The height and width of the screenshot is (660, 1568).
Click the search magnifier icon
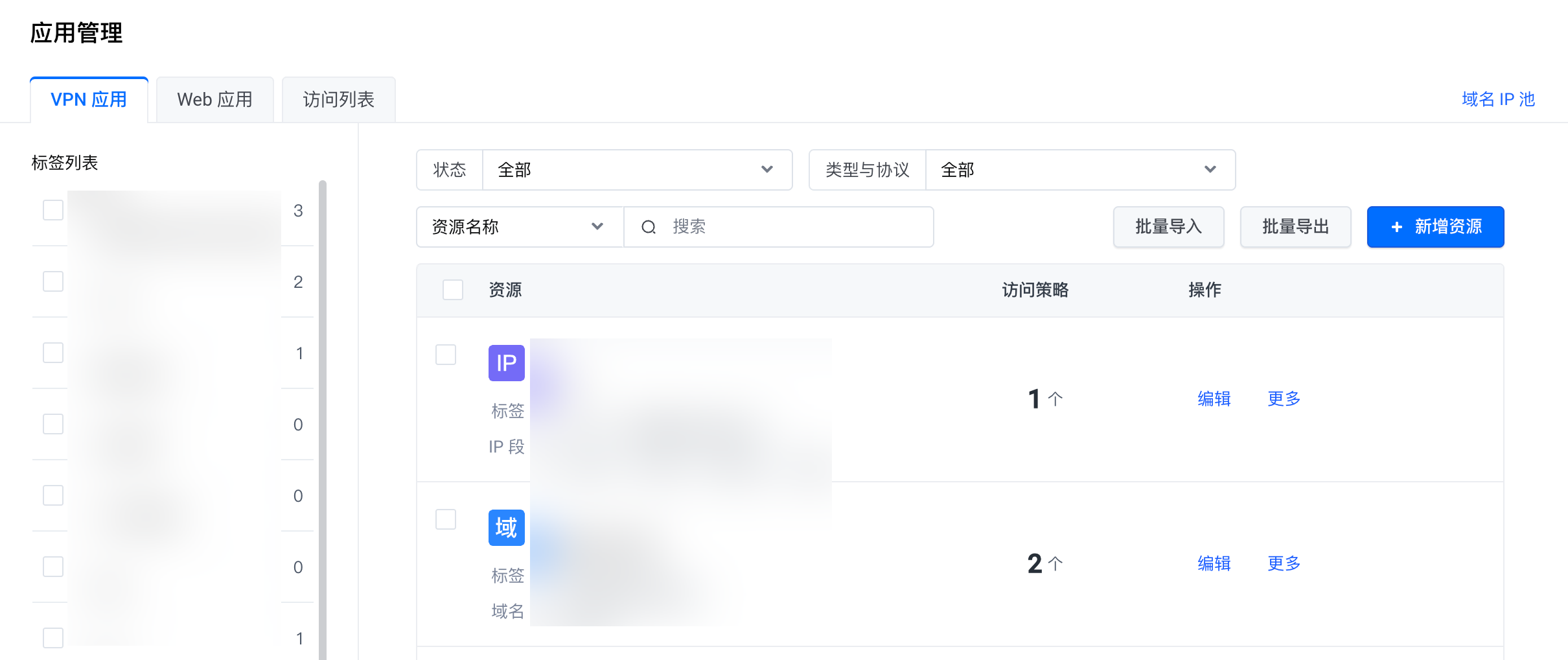(649, 227)
